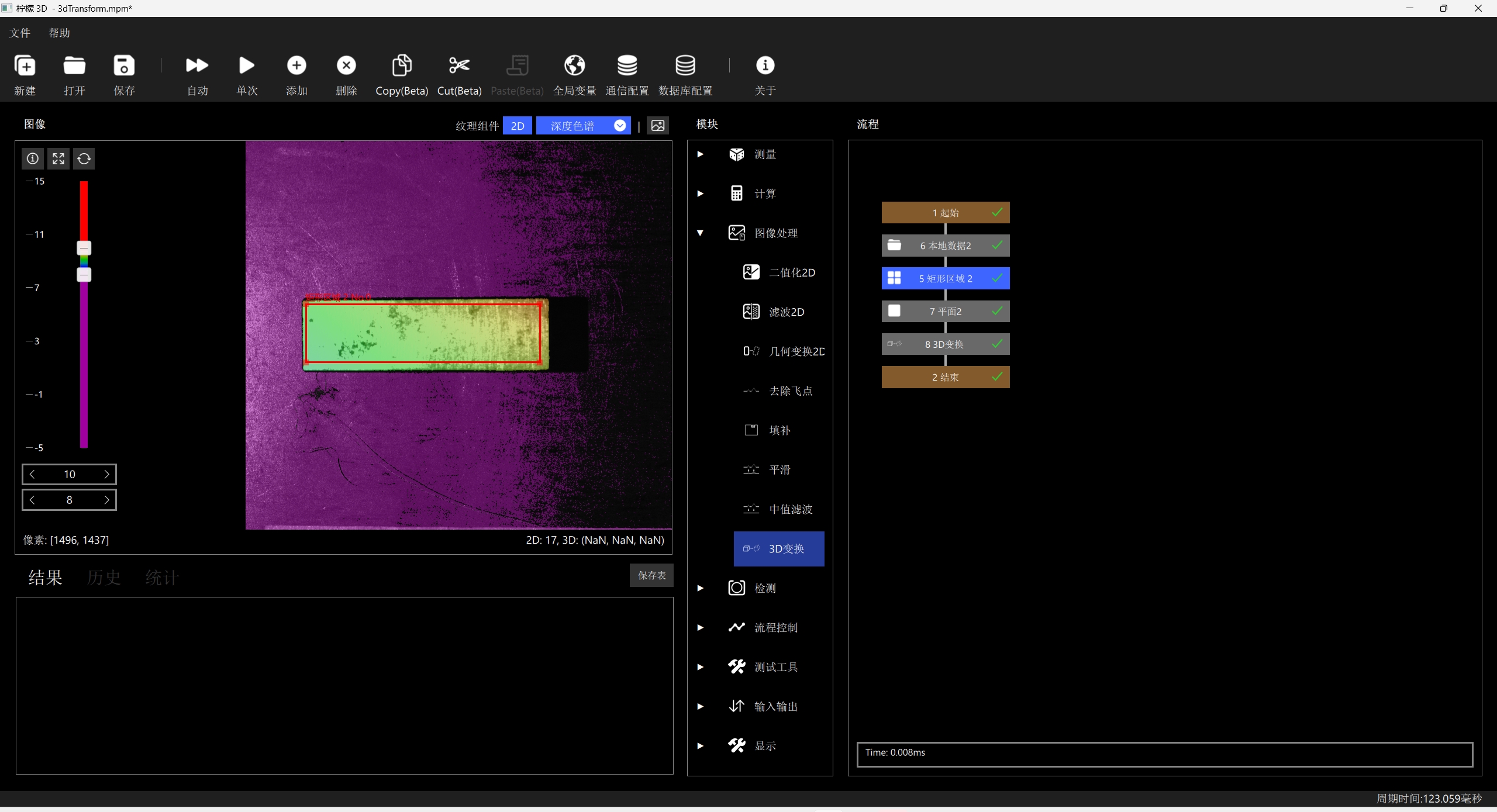The height and width of the screenshot is (812, 1497).
Task: Open the 深度色谱 dropdown
Action: click(x=583, y=126)
